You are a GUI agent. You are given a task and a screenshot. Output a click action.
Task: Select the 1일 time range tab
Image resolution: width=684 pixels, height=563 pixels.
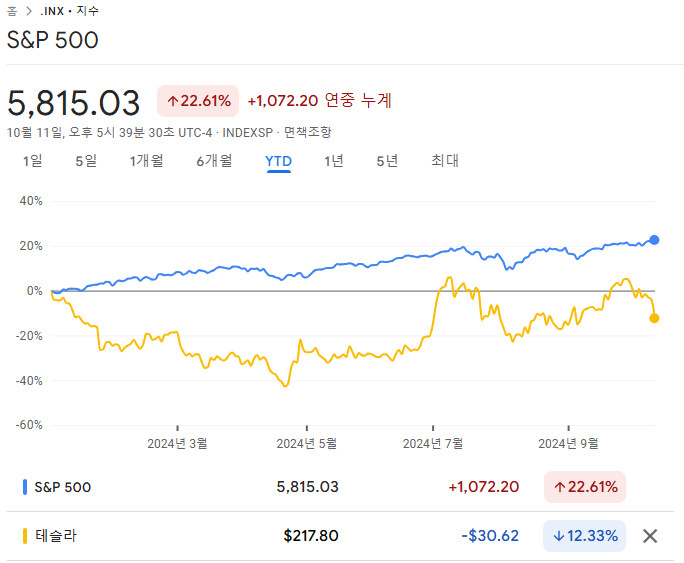[32, 160]
